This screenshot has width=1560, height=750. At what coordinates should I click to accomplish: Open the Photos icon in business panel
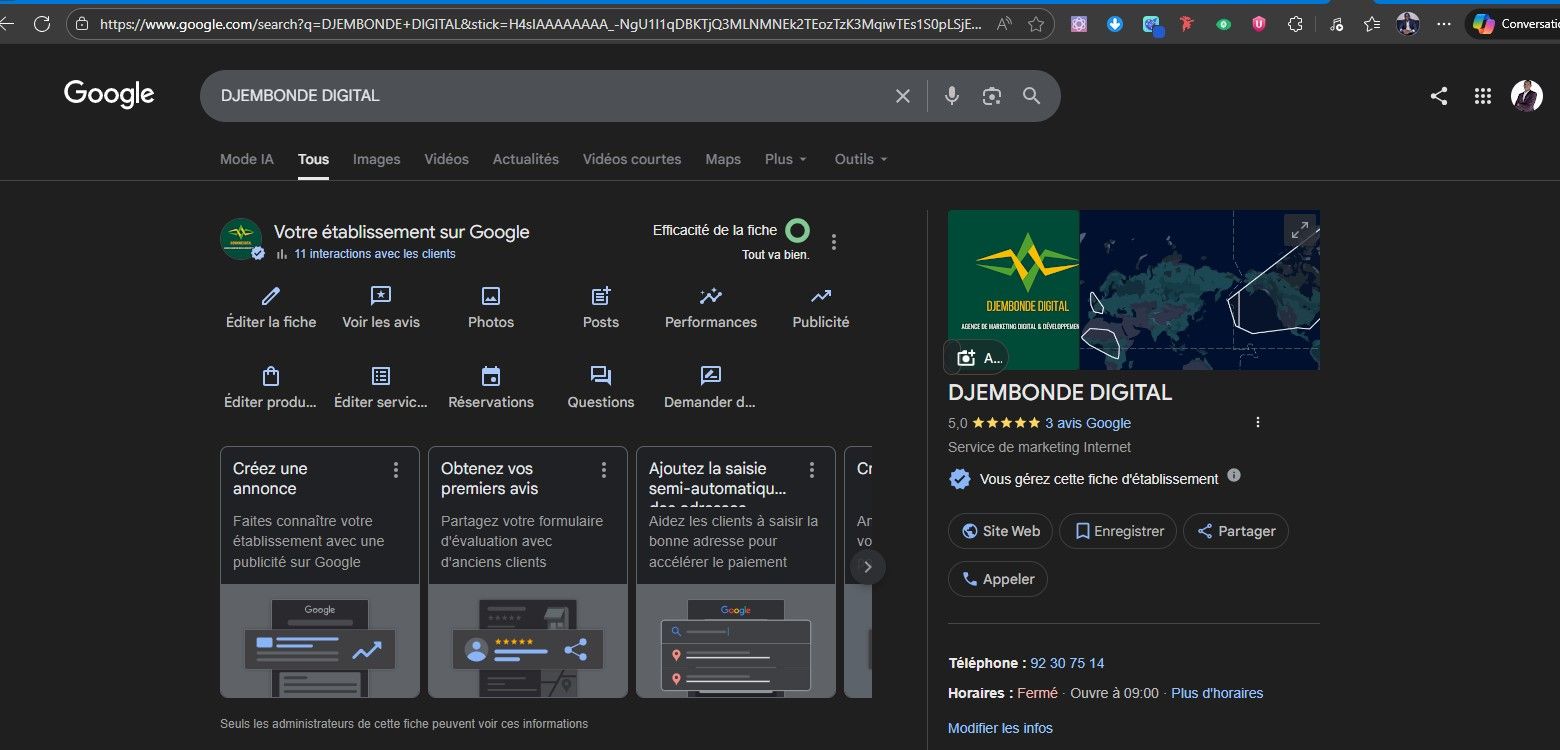491,296
